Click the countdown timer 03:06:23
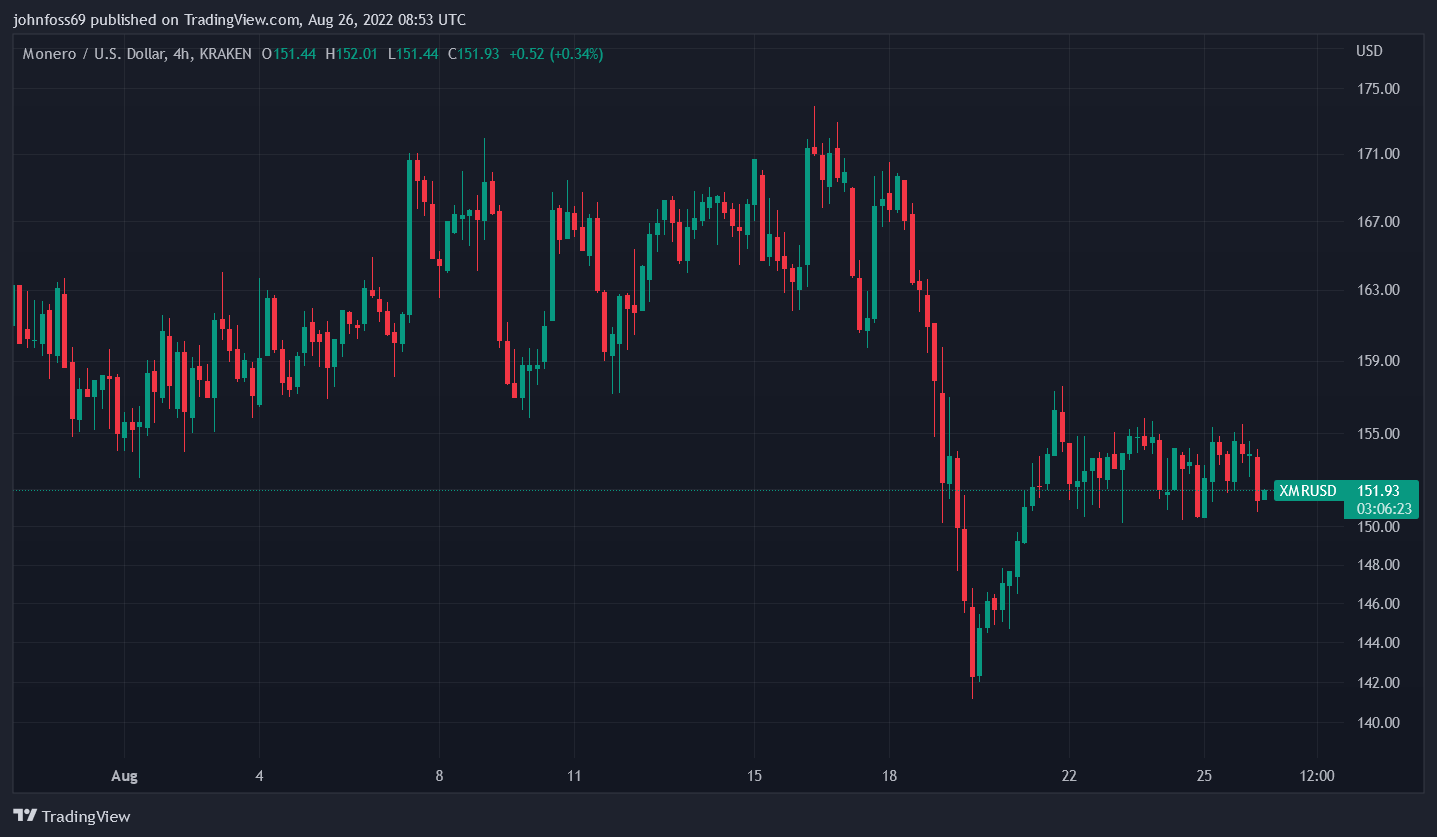Viewport: 1437px width, 837px height. point(1384,509)
